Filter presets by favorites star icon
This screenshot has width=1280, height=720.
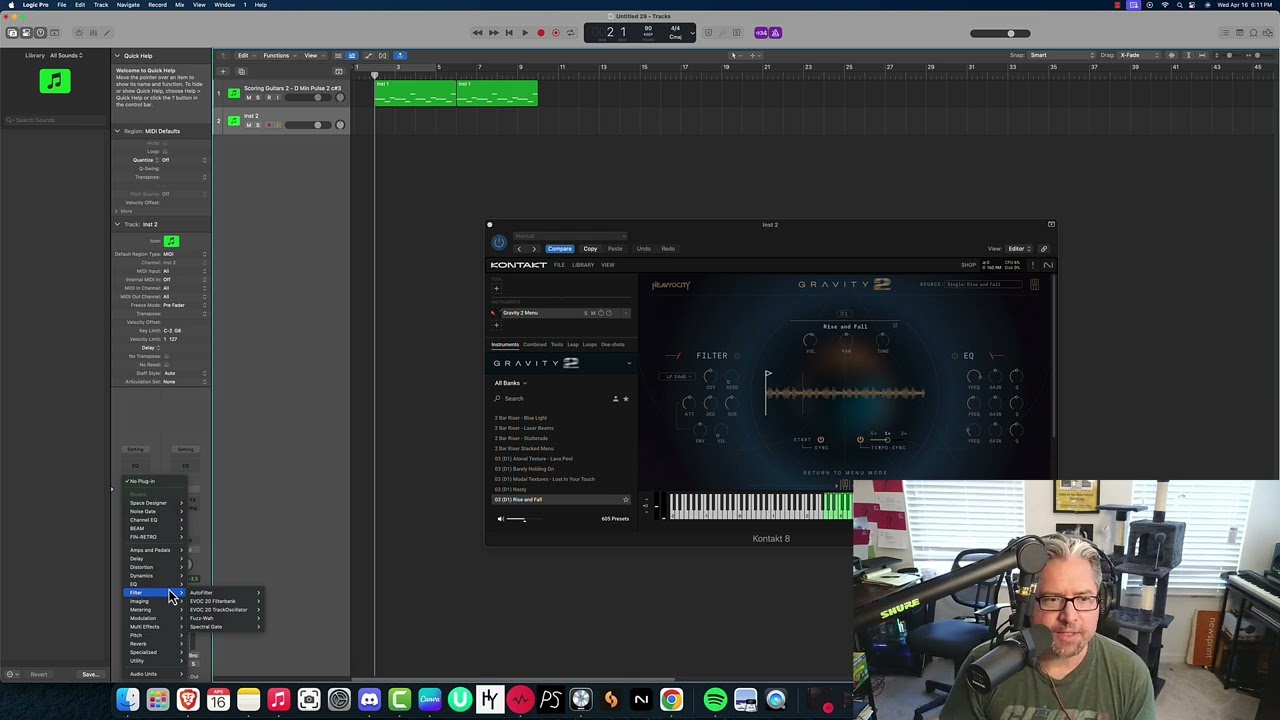626,399
